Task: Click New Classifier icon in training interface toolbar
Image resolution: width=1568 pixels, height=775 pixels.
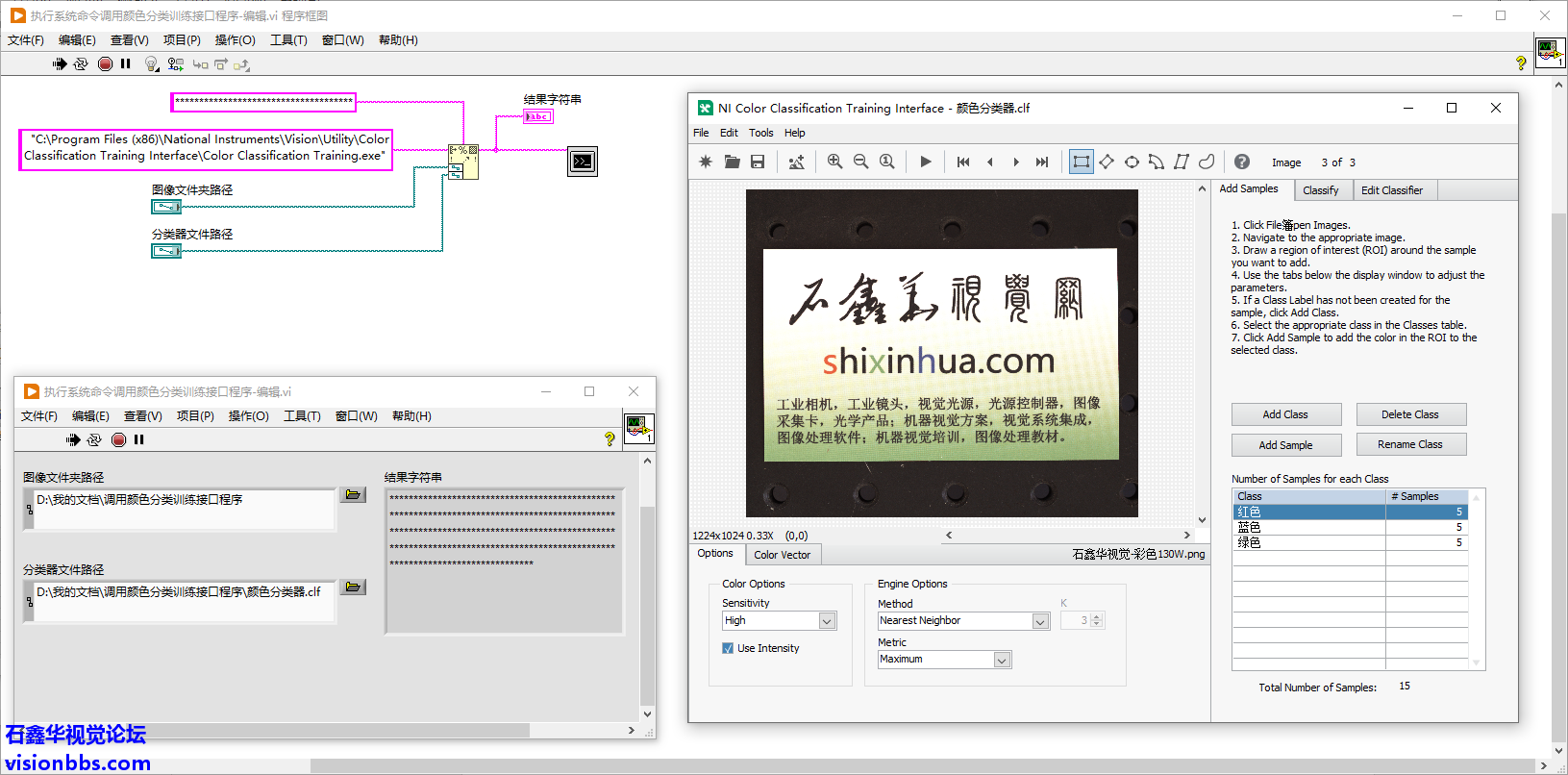Action: point(706,162)
